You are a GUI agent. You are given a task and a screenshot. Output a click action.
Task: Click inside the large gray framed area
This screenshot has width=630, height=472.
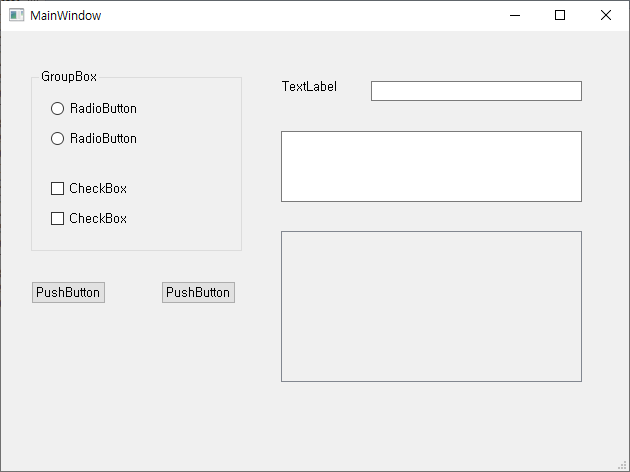[431, 306]
